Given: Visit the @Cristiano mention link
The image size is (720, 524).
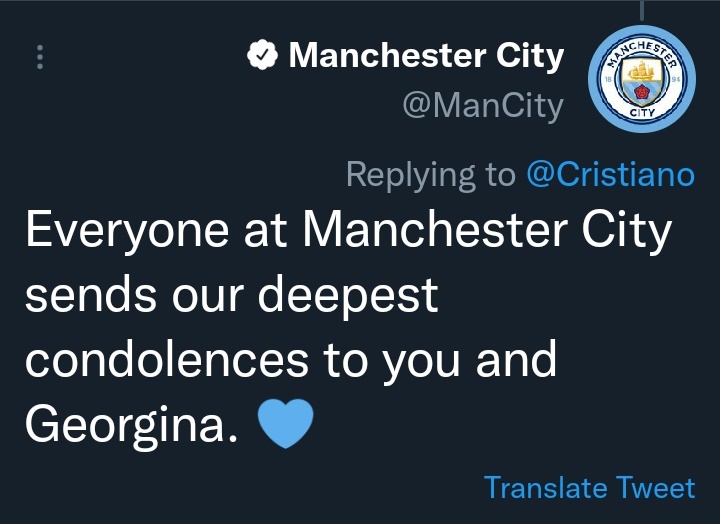Looking at the screenshot, I should click(x=610, y=174).
